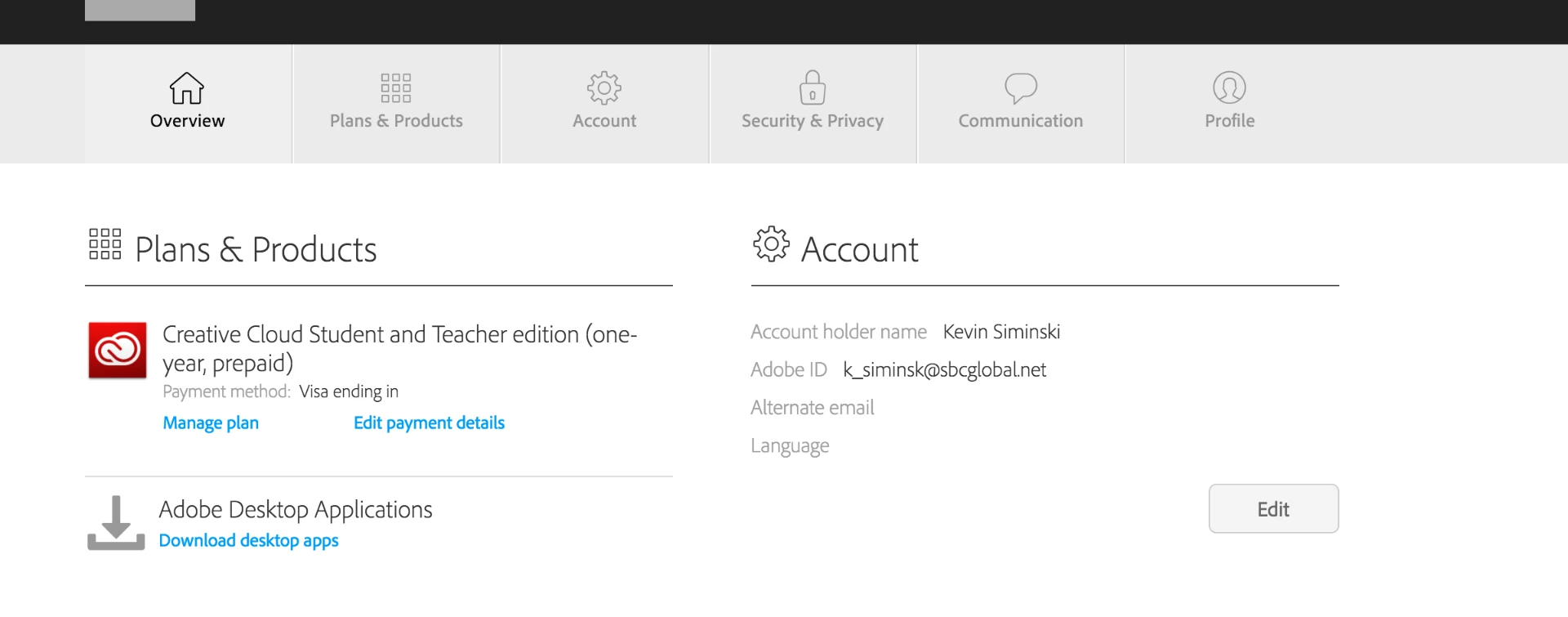This screenshot has height=617, width=1568.
Task: Click the Adobe ID email address
Action: tap(944, 370)
